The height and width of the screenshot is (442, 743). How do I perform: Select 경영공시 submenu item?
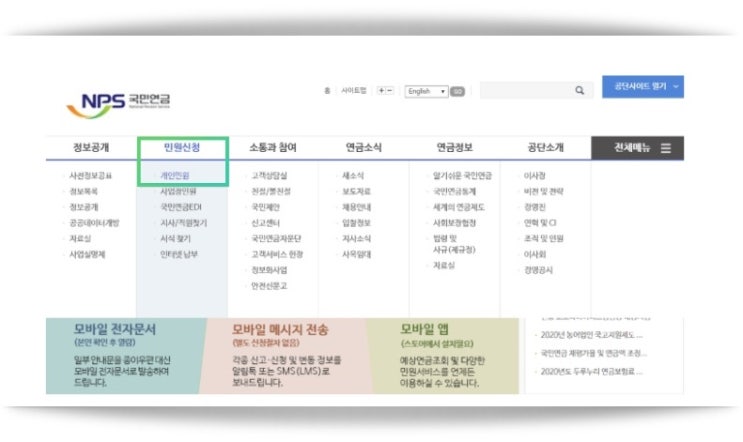(x=538, y=270)
